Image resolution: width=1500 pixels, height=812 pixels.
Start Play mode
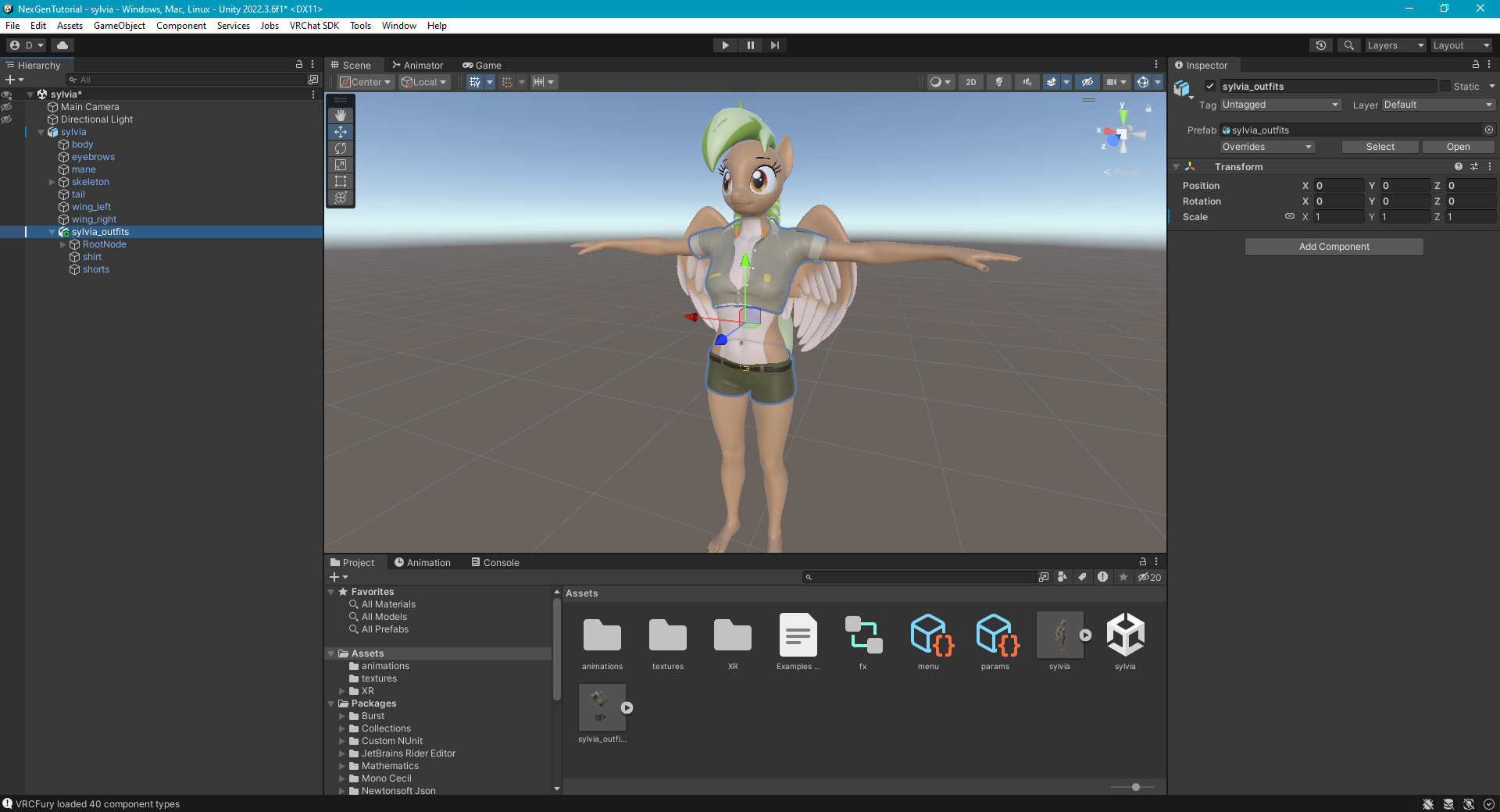pyautogui.click(x=726, y=45)
